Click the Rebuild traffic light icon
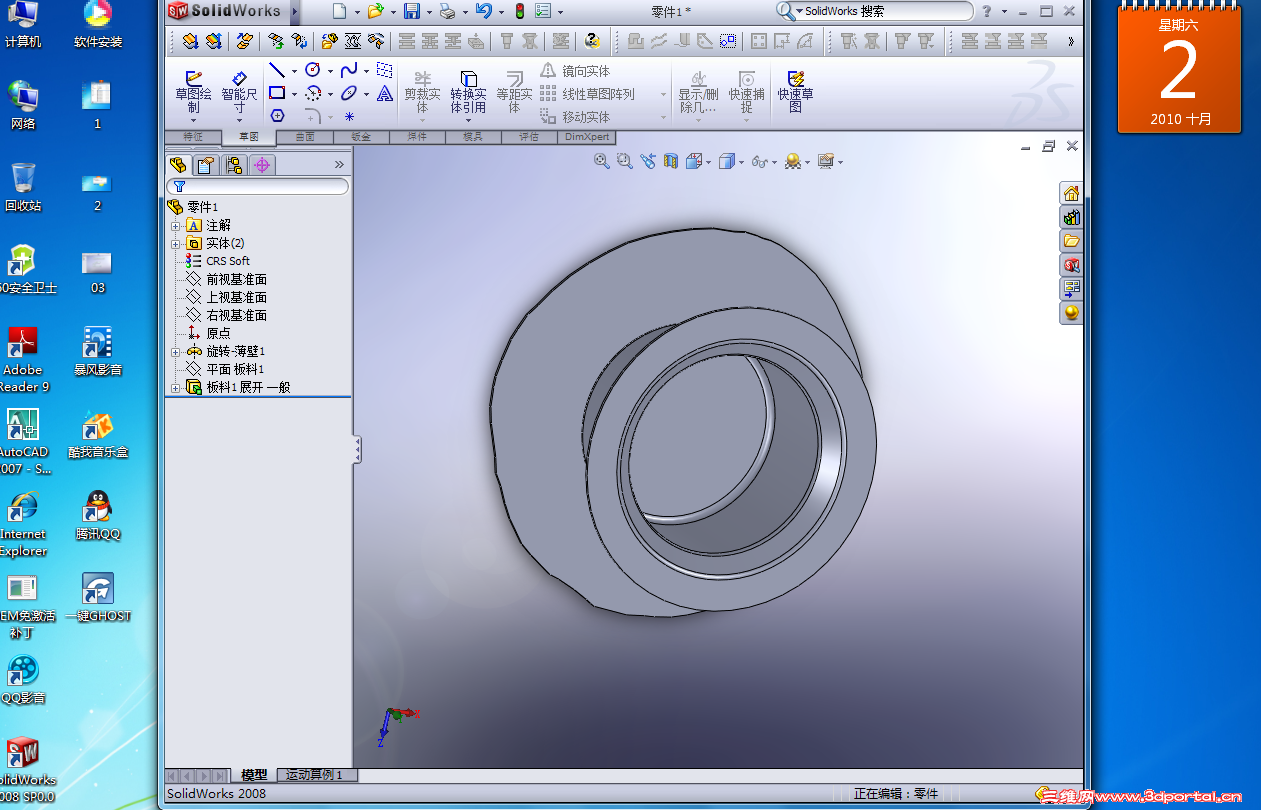 click(519, 11)
